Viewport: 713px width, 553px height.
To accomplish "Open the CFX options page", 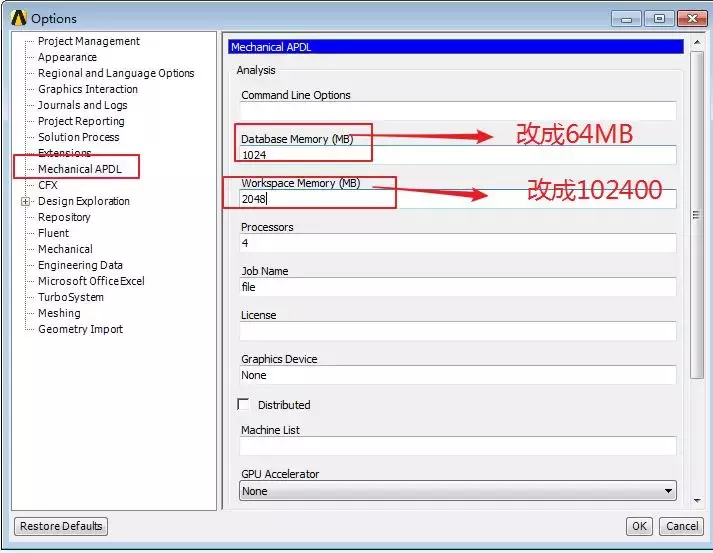I will [x=48, y=185].
